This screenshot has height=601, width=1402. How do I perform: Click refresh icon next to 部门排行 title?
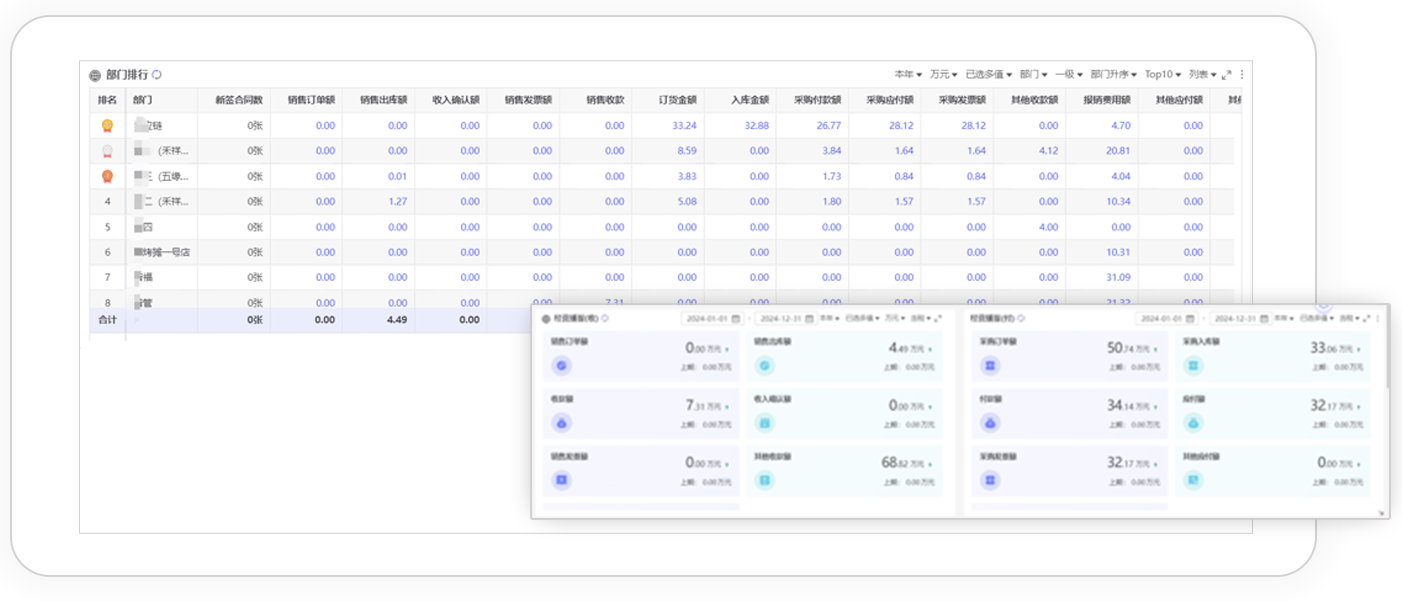tap(157, 75)
